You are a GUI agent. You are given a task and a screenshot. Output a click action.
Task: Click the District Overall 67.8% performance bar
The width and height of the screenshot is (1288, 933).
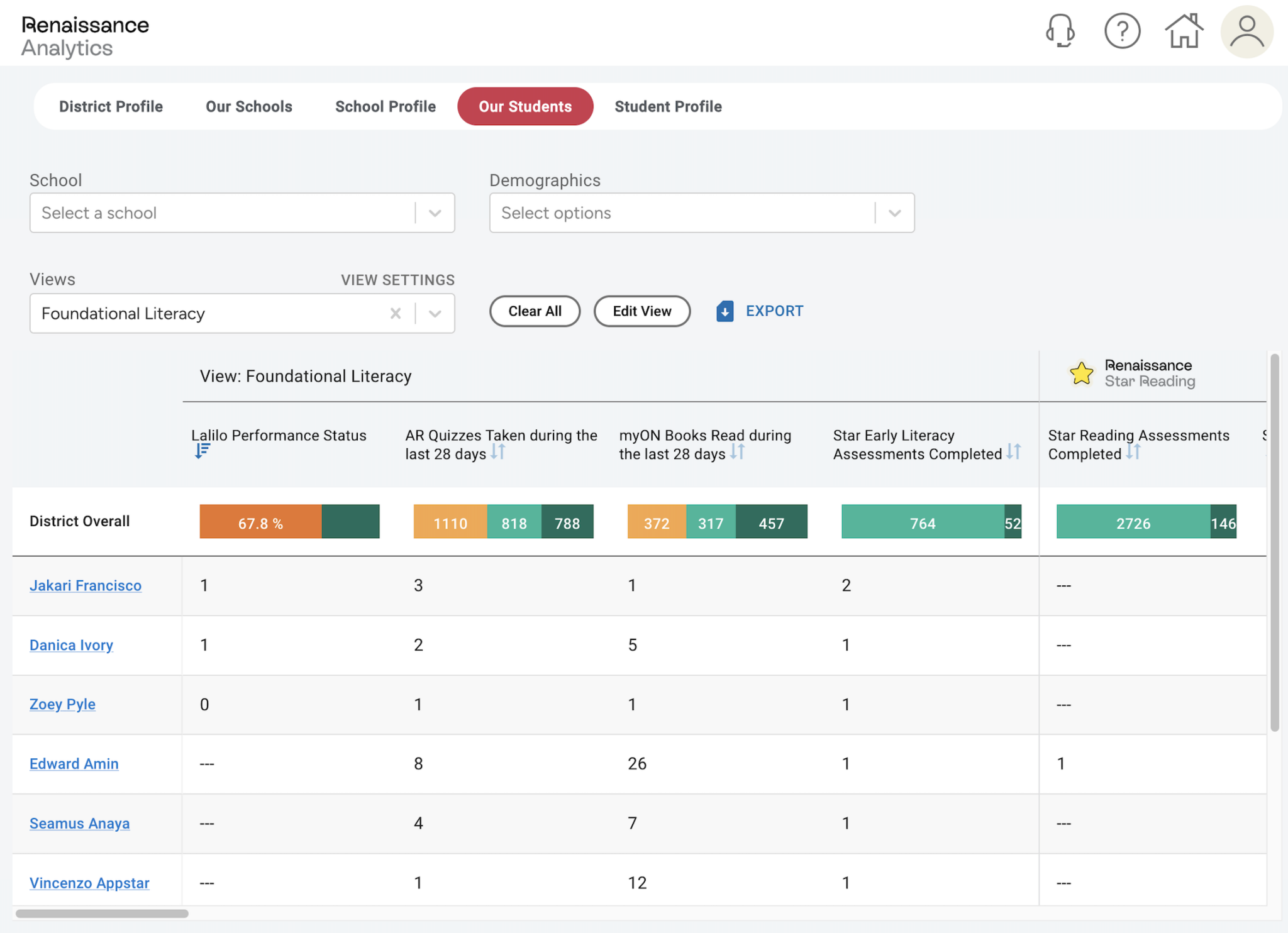coord(261,522)
